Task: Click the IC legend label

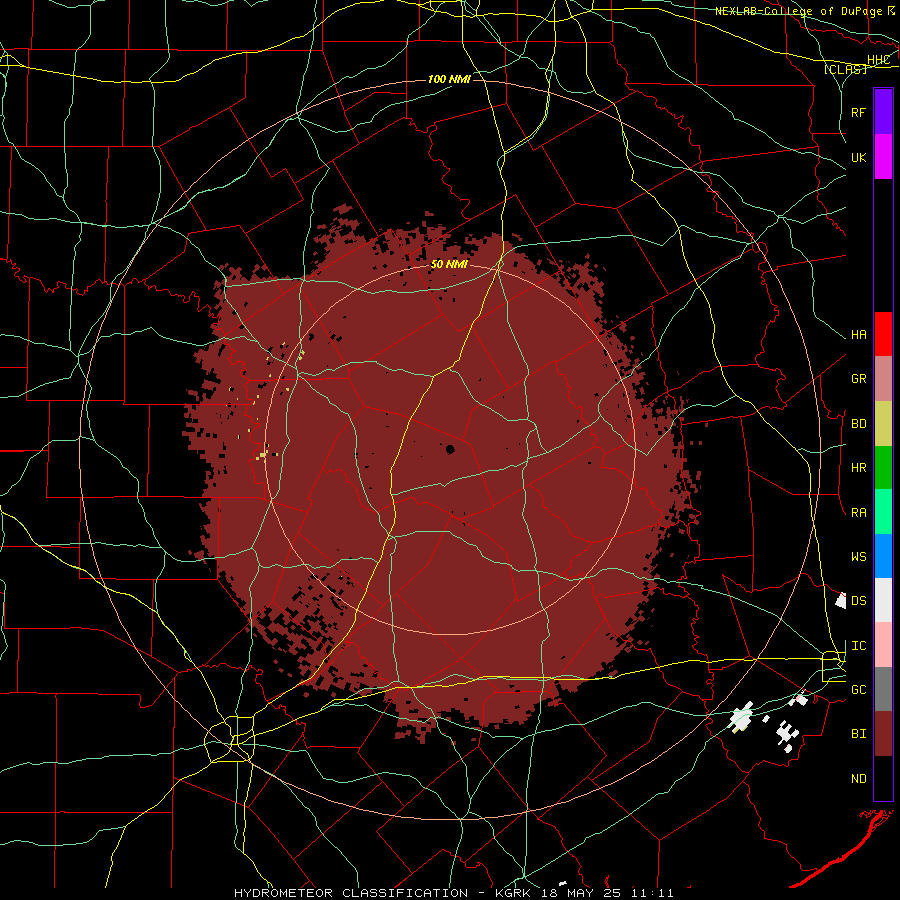Action: 858,646
